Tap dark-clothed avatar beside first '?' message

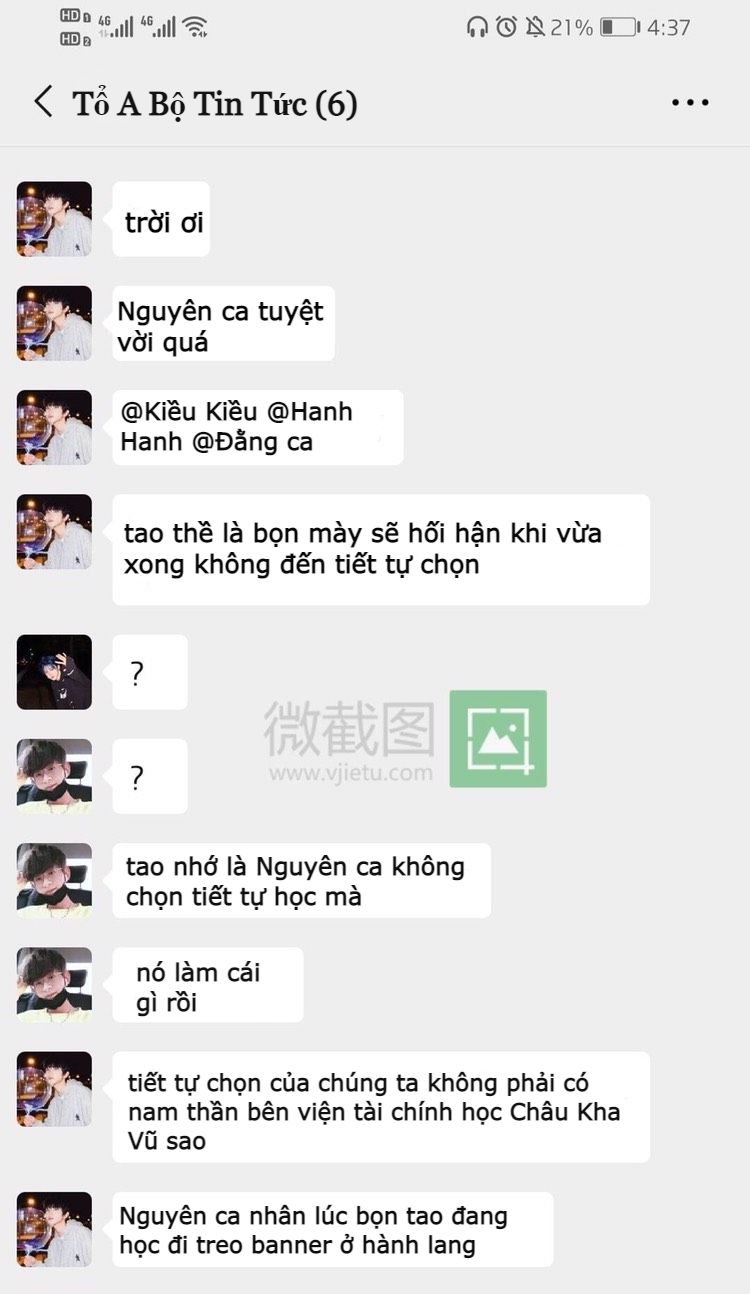54,672
